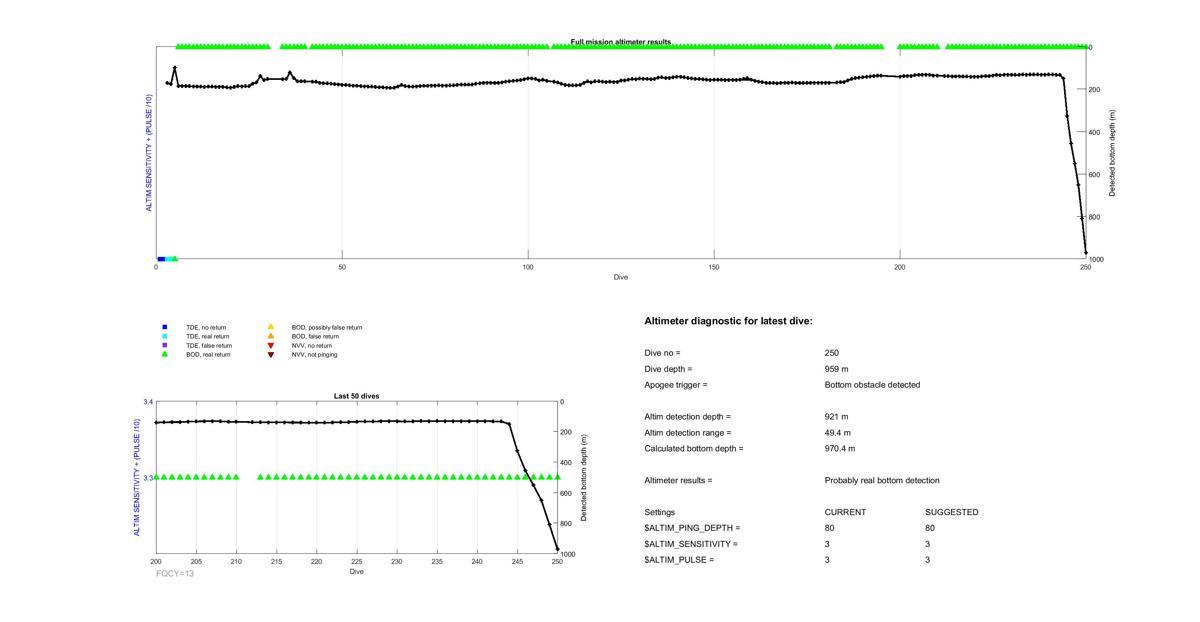Viewport: 1200px width, 622px height.
Task: Click the green triangle BOD real return legend marker
Action: (x=164, y=354)
